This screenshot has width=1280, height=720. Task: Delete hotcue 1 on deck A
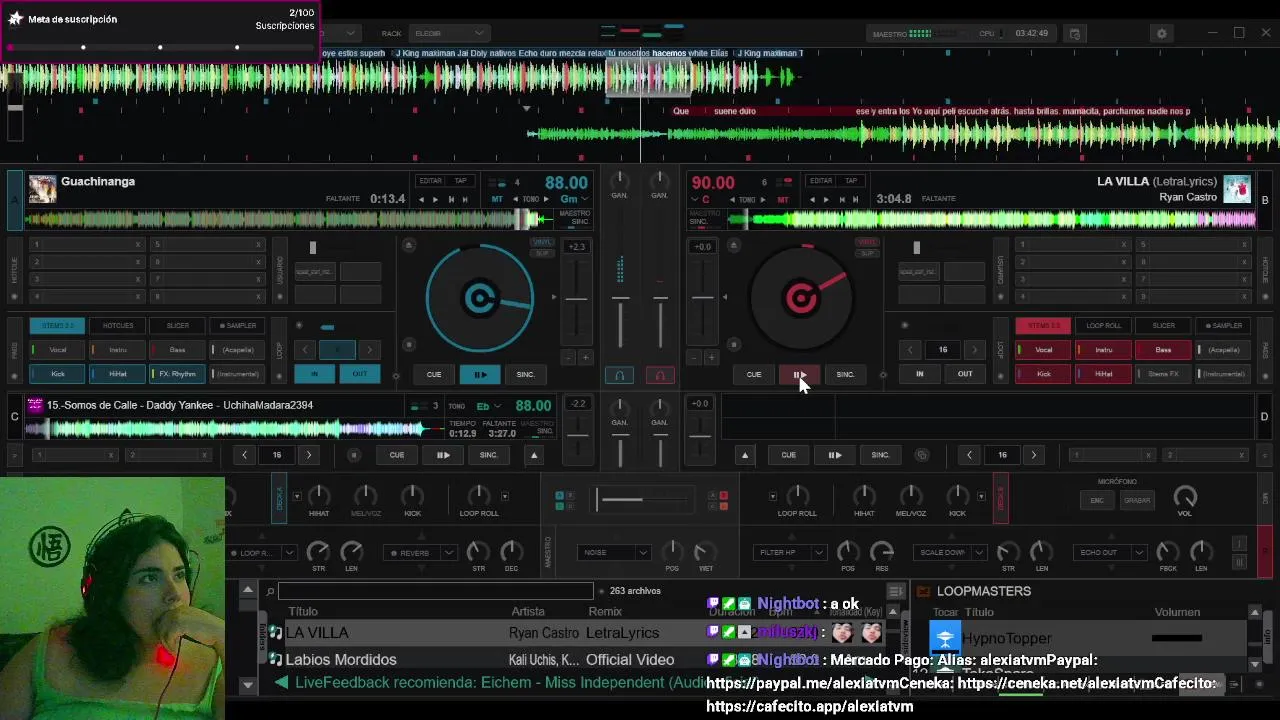coord(138,245)
